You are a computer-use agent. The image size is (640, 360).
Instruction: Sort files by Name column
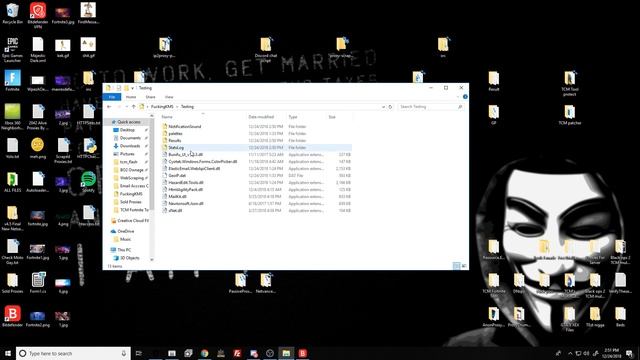(167, 117)
